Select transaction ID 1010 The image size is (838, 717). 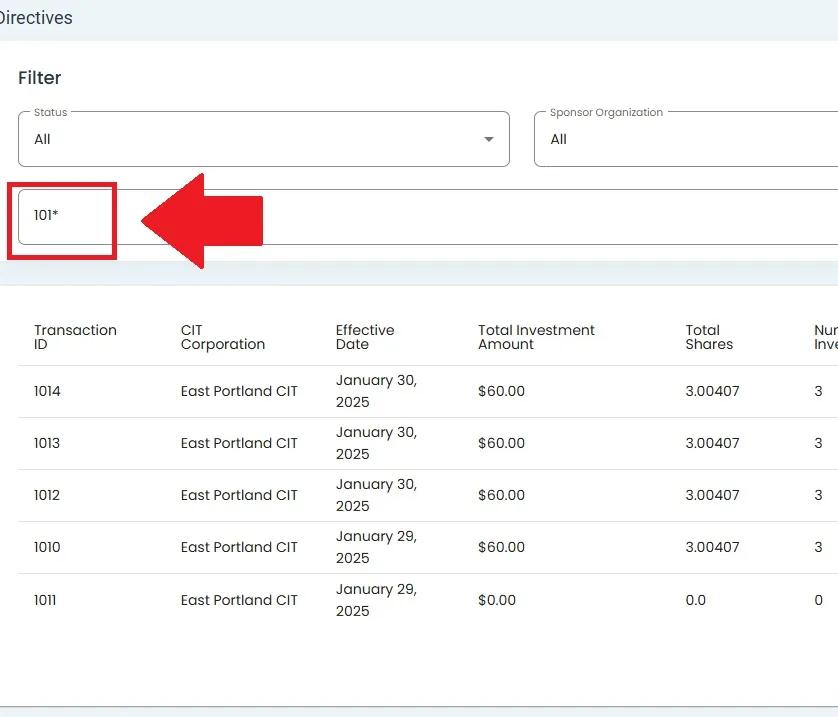[47, 547]
